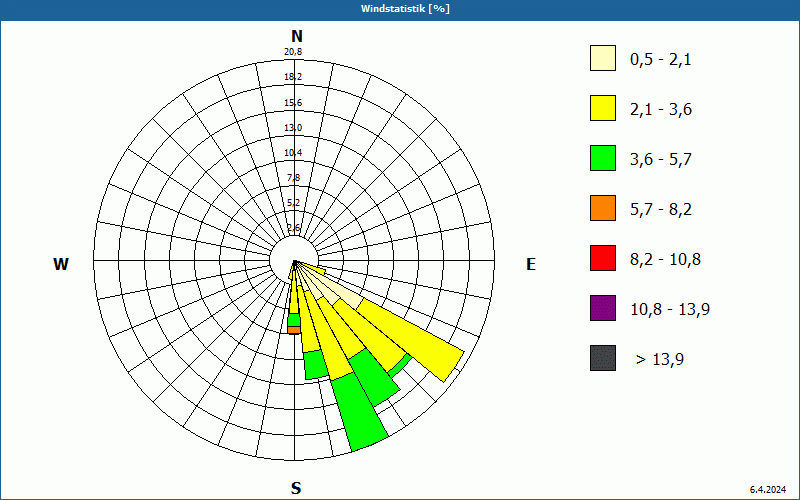Click the 10,4 axis value
The width and height of the screenshot is (800, 500).
point(293,153)
